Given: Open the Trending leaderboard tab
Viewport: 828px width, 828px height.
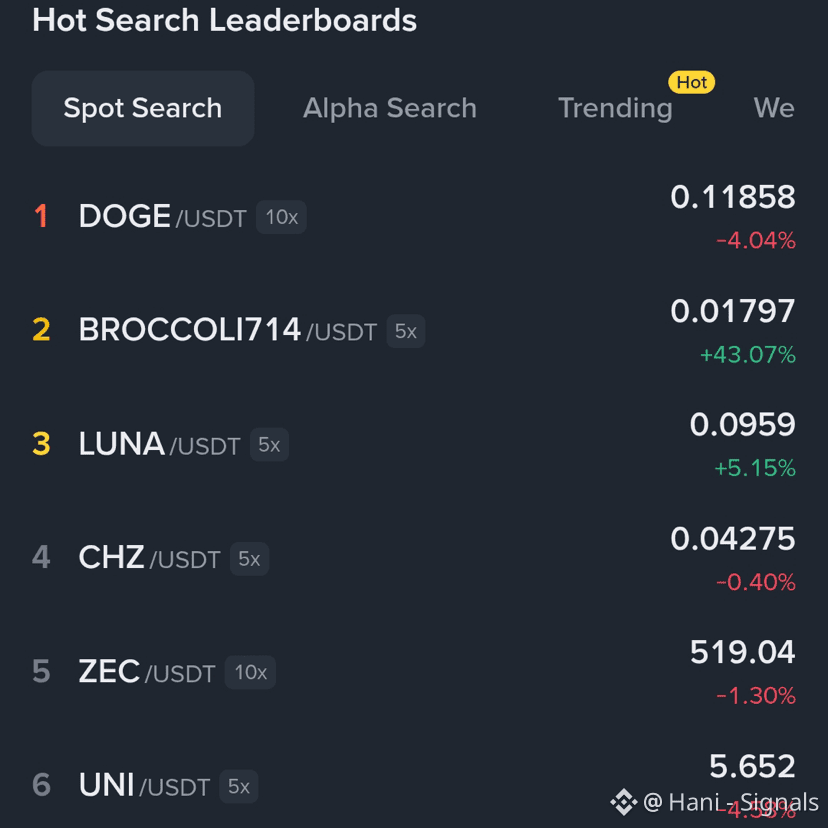Looking at the screenshot, I should click(615, 108).
